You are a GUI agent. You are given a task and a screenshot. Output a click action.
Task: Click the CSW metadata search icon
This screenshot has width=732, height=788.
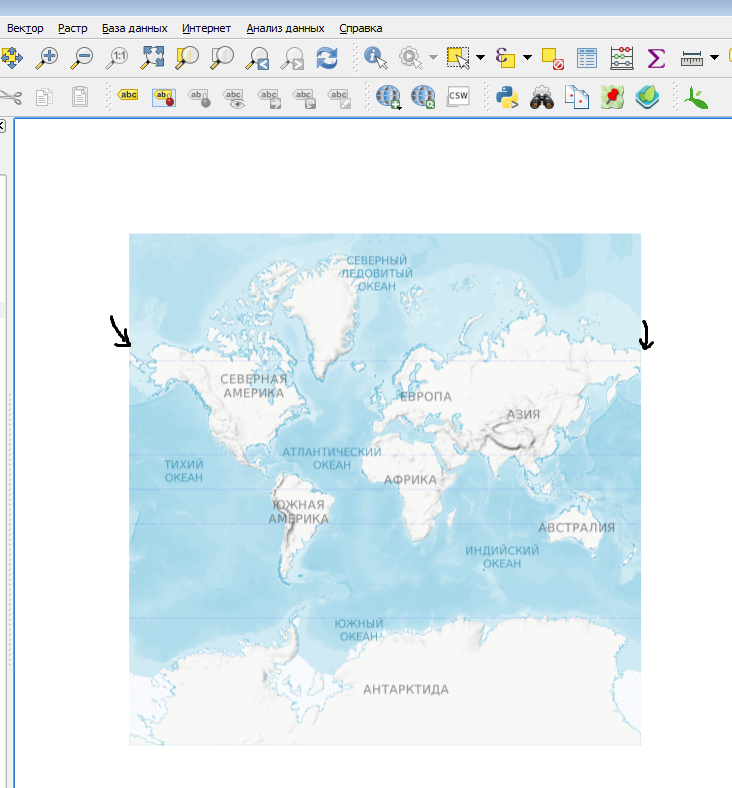tap(458, 97)
